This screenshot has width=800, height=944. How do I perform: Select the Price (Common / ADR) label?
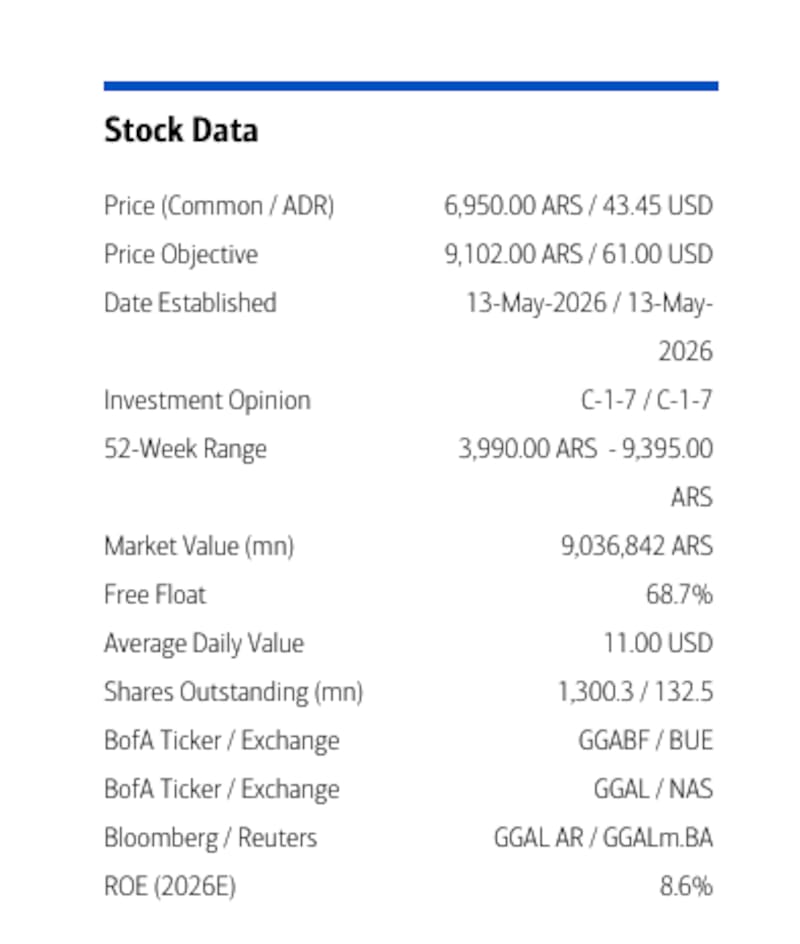point(219,206)
